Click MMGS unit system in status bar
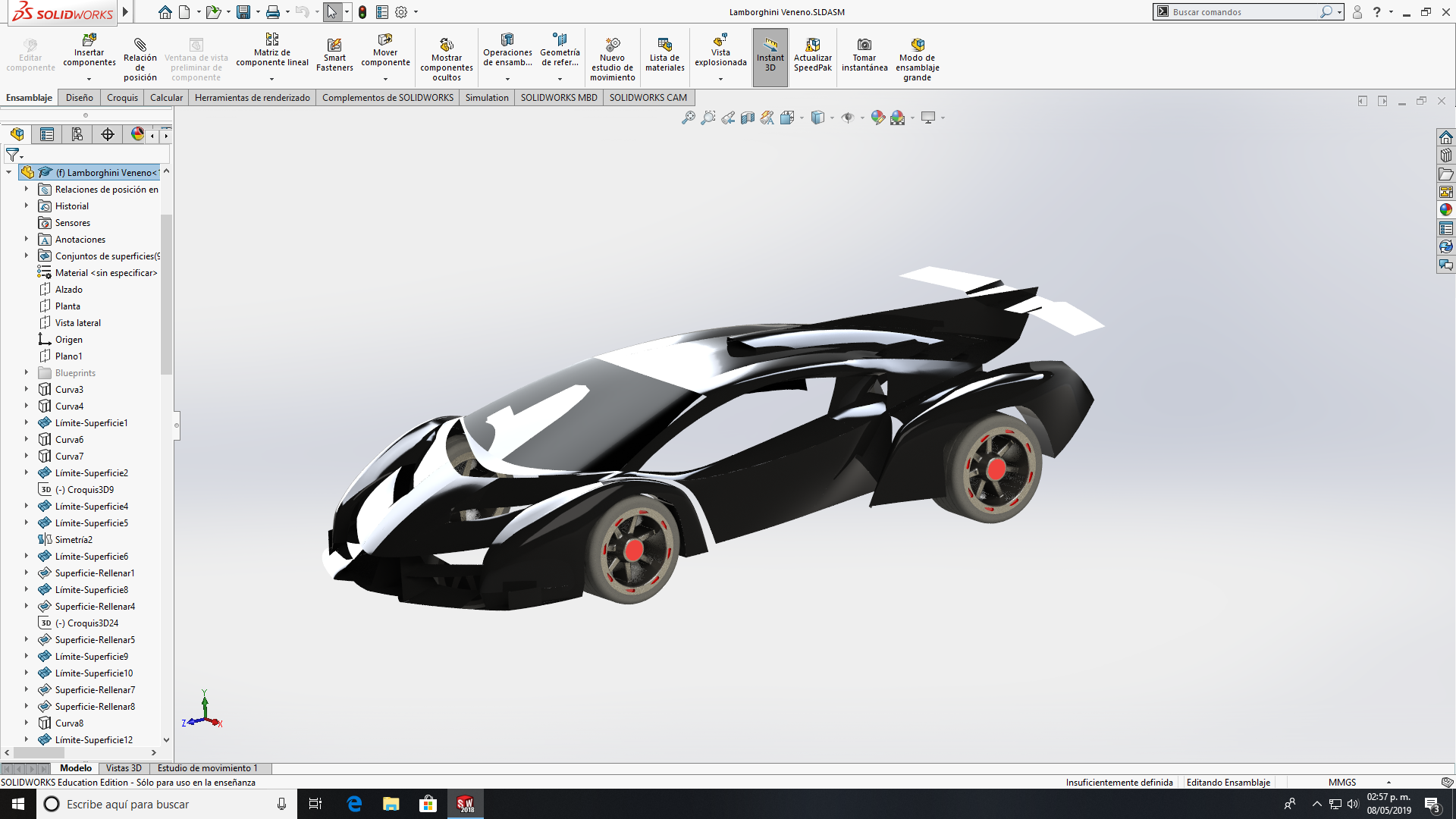This screenshot has width=1456, height=819. 1342,783
